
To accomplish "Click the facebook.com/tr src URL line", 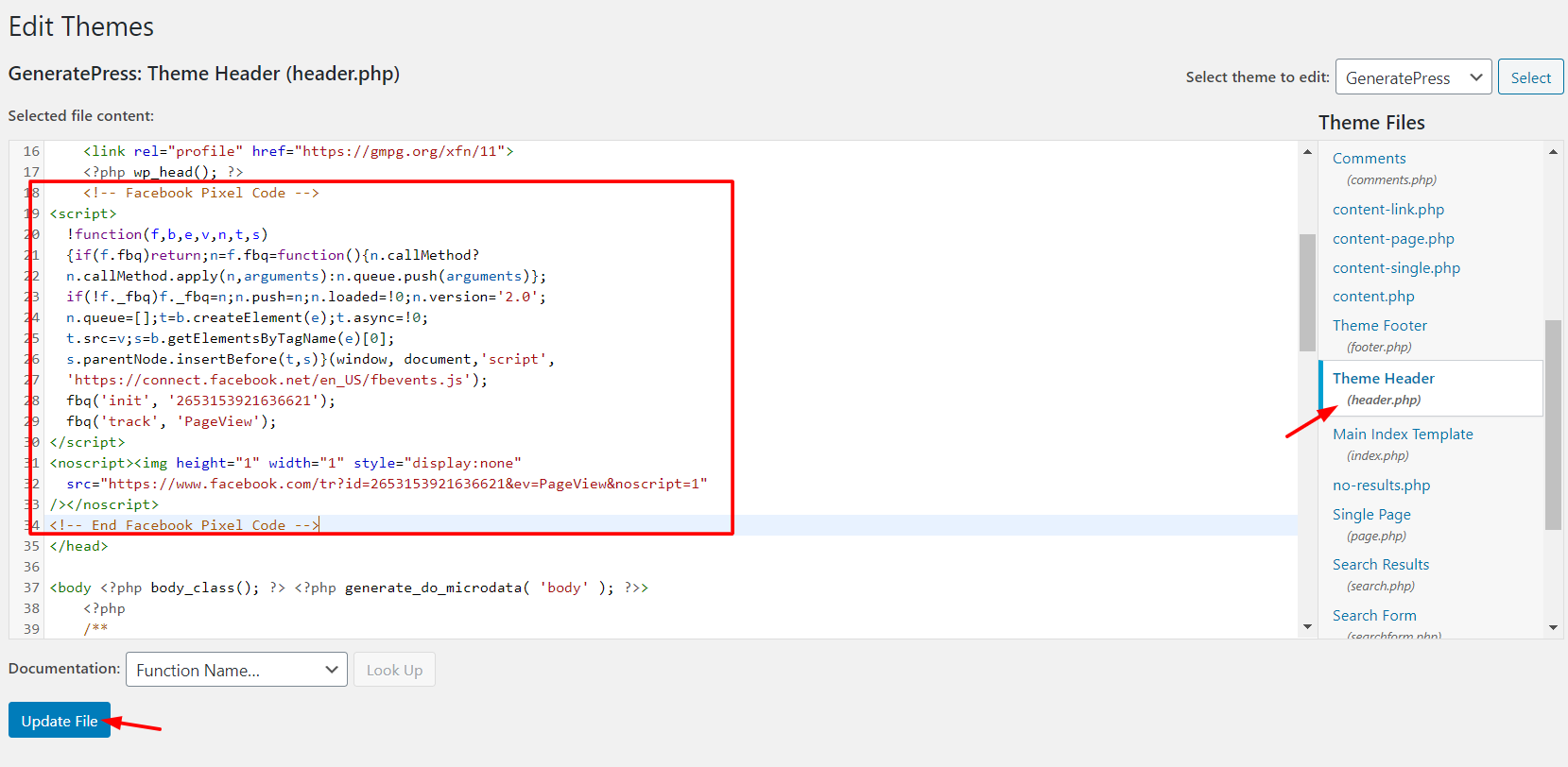I will click(x=387, y=484).
